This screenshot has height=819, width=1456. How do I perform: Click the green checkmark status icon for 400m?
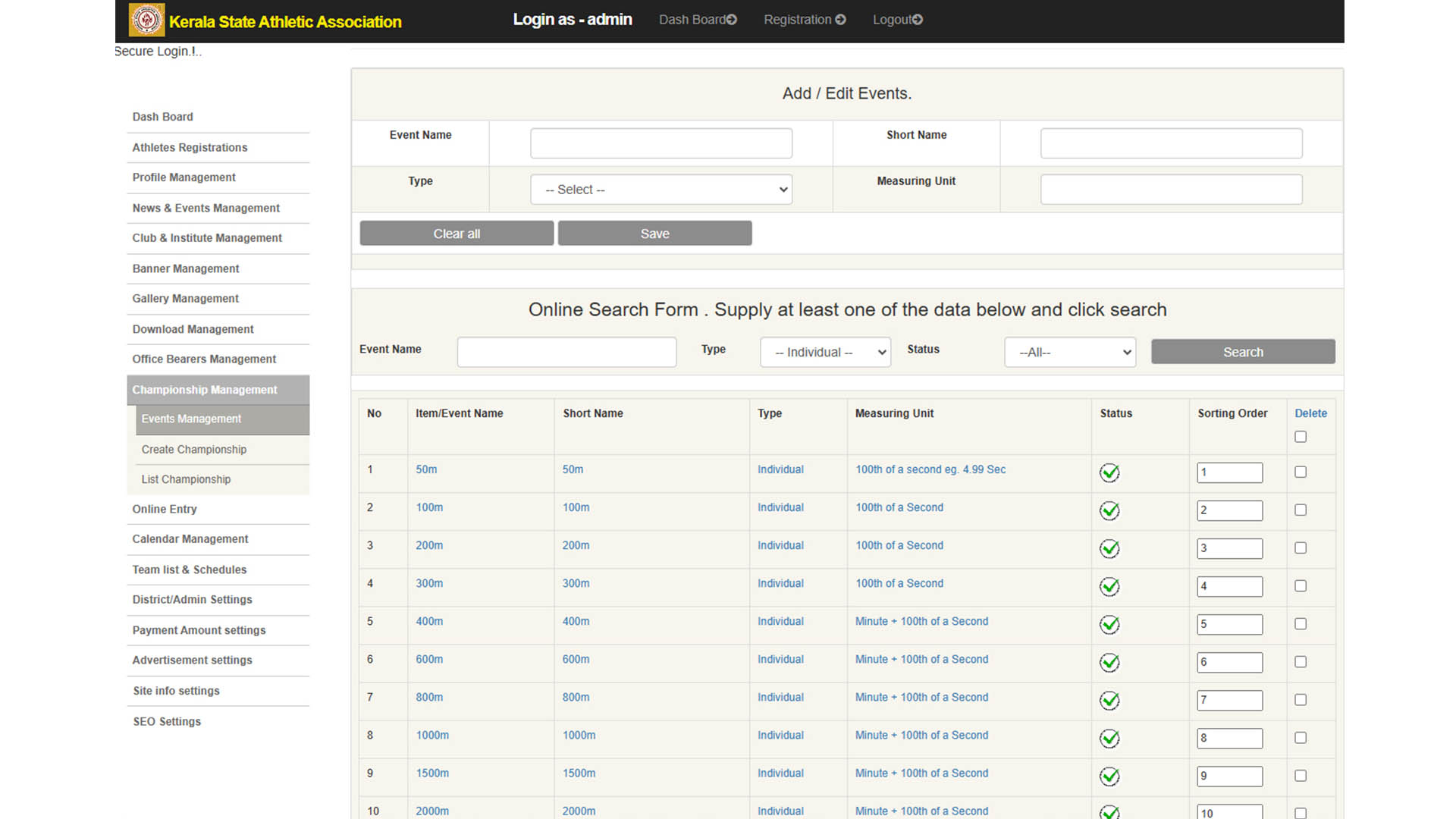[1109, 624]
